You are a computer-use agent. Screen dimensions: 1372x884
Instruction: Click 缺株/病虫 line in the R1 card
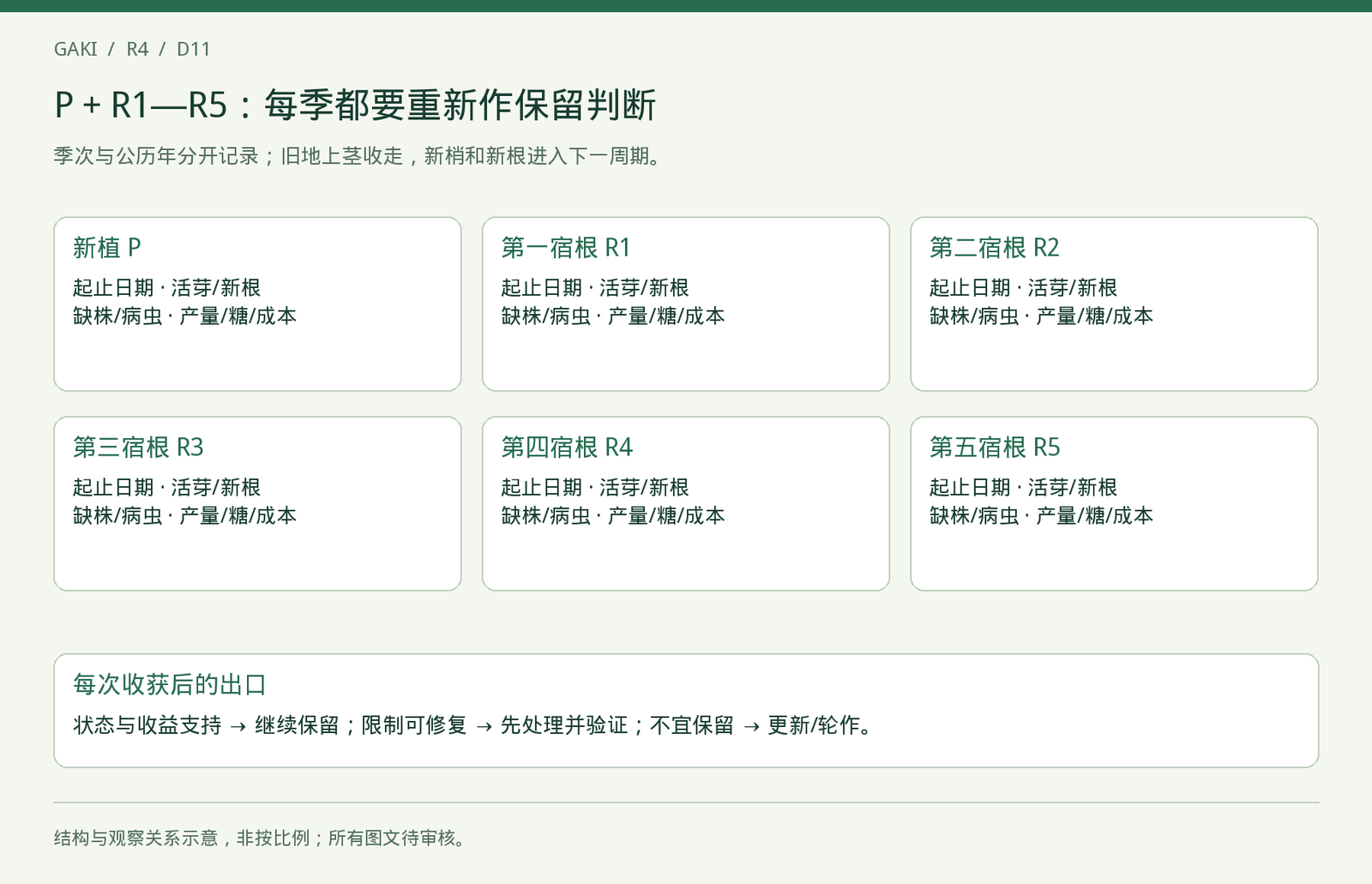(613, 316)
